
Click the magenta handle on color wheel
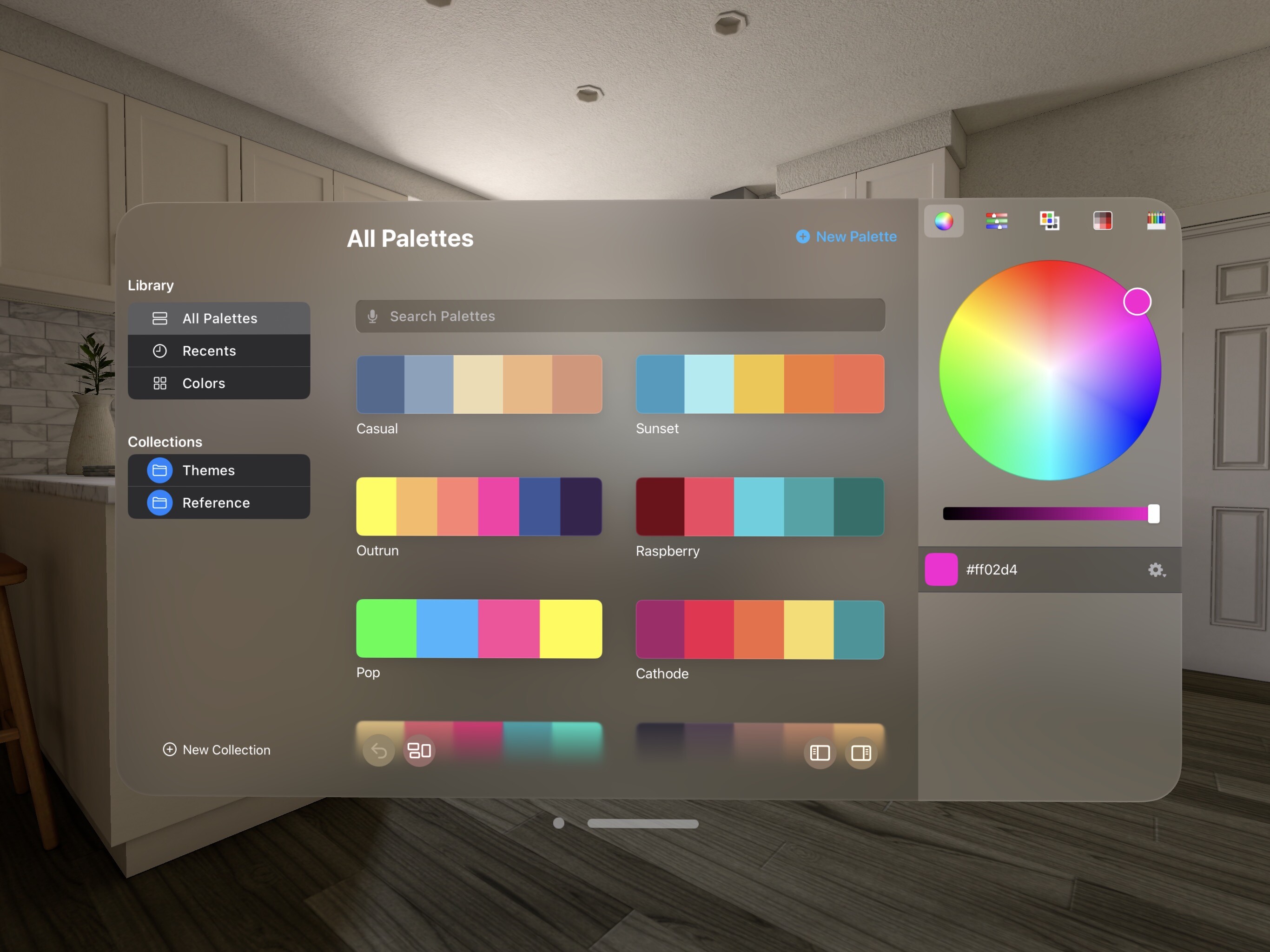tap(1138, 301)
